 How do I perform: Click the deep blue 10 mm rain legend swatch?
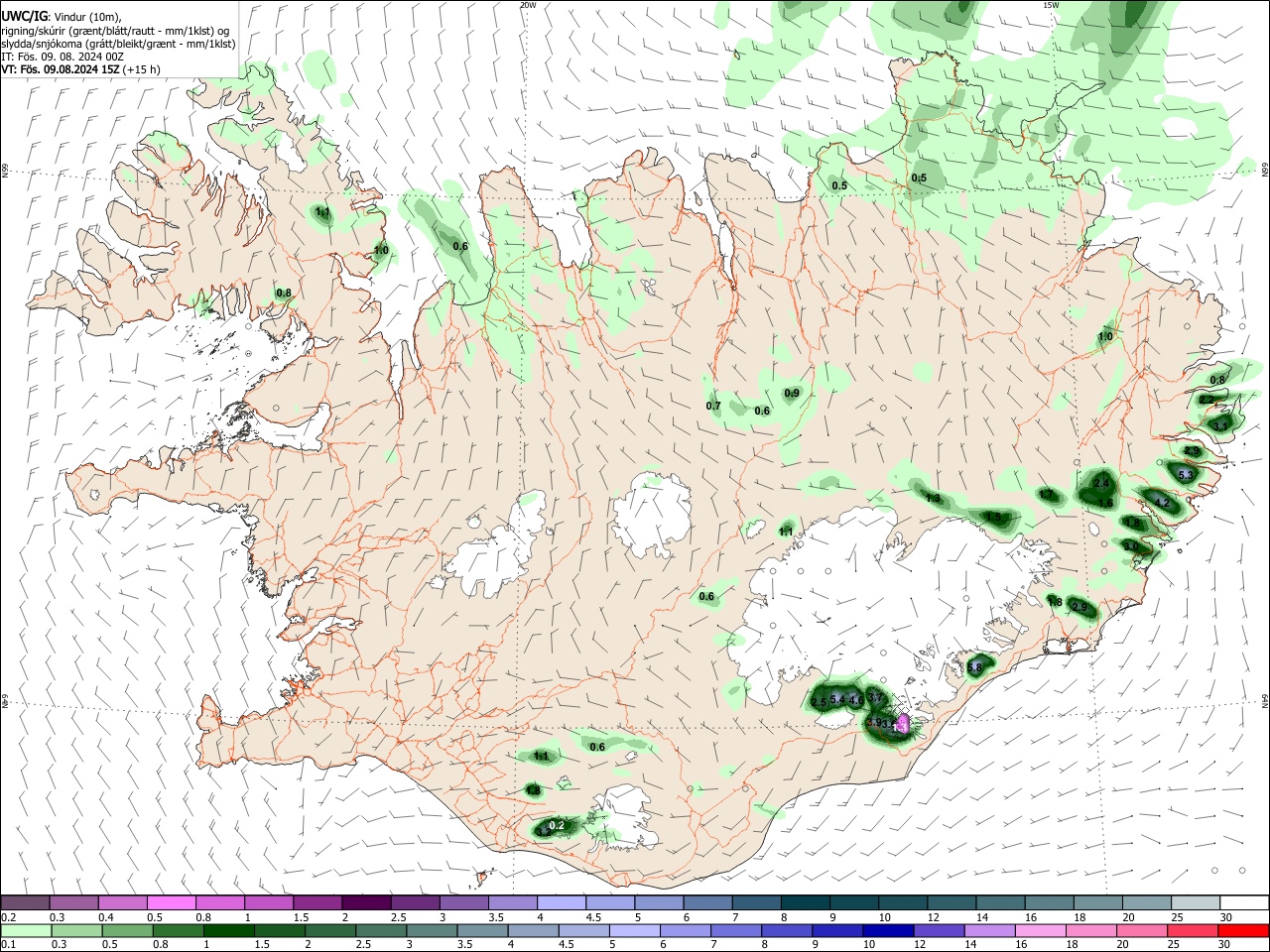point(887,930)
